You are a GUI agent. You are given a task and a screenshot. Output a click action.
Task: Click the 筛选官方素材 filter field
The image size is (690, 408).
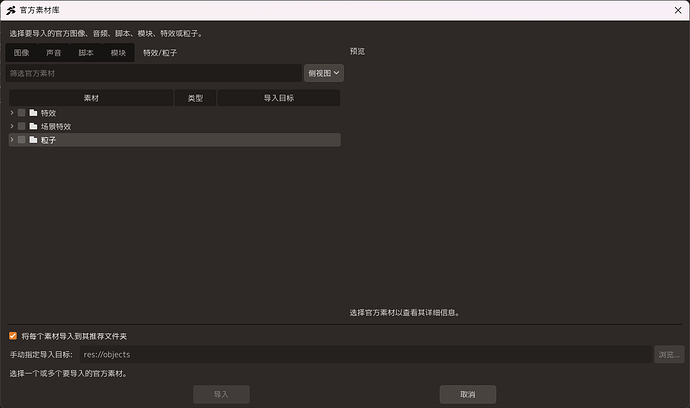[154, 73]
